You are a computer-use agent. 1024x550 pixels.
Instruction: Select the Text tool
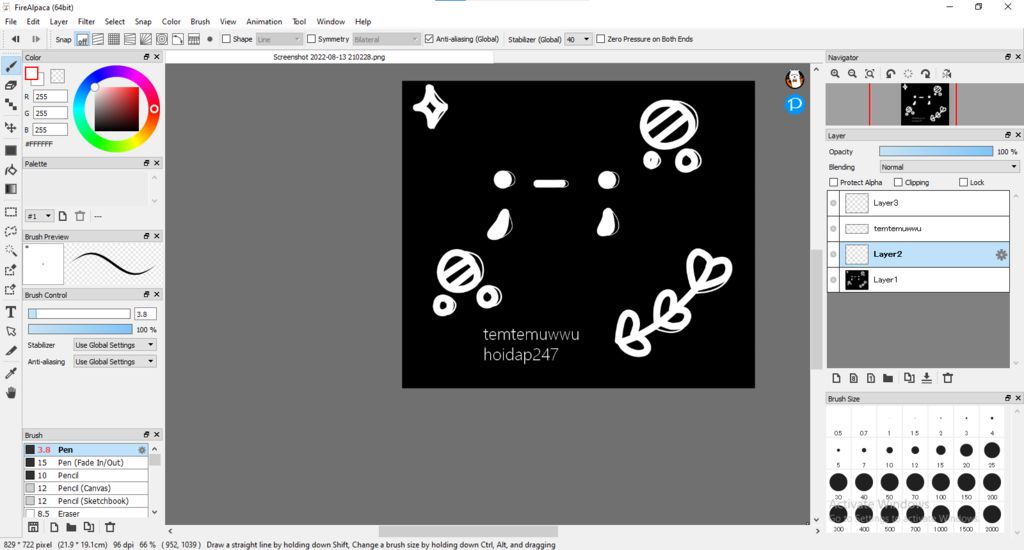click(x=11, y=312)
